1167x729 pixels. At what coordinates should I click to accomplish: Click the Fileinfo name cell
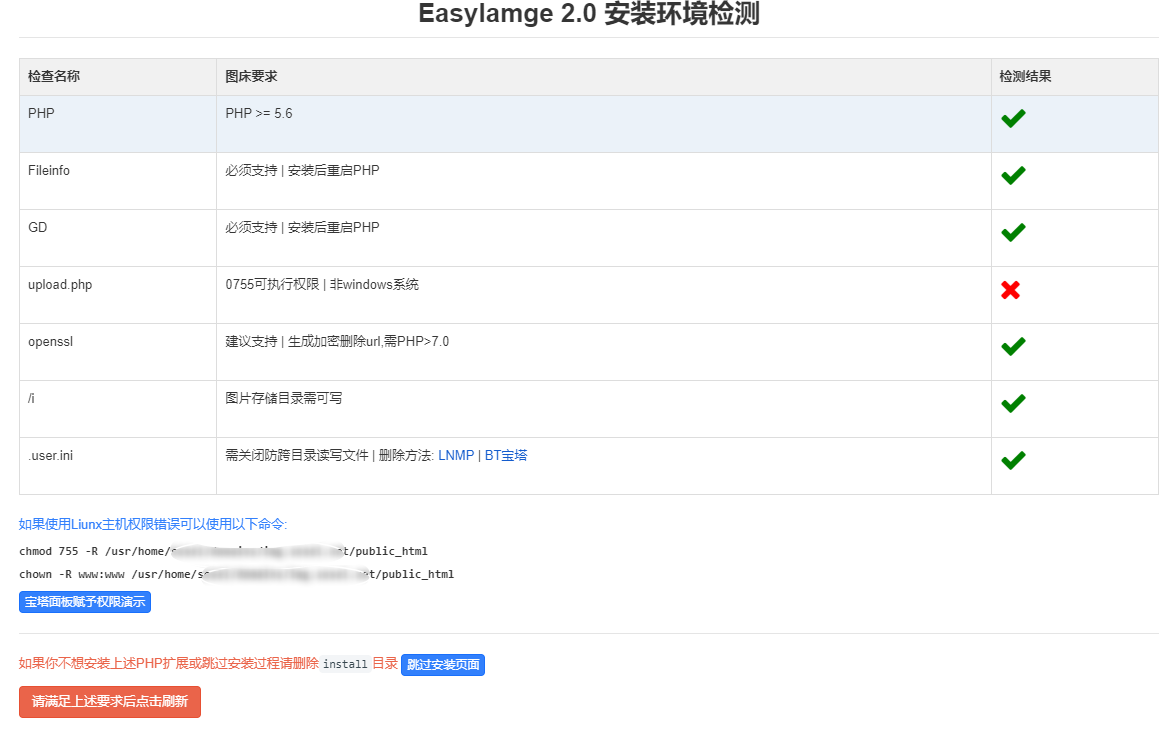click(118, 181)
